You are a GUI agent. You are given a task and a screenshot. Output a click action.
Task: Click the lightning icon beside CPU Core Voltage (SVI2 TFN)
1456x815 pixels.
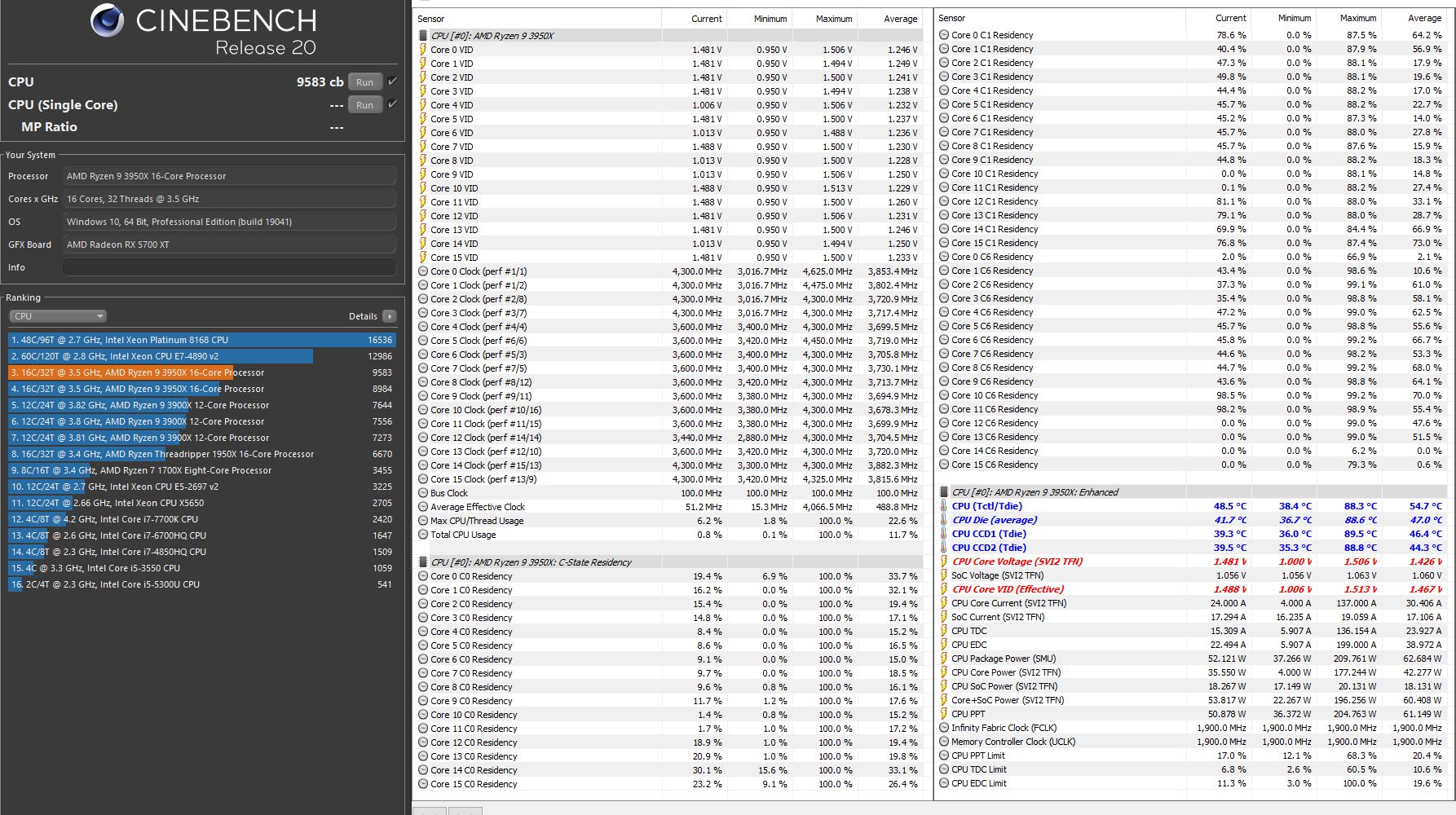pyautogui.click(x=944, y=562)
